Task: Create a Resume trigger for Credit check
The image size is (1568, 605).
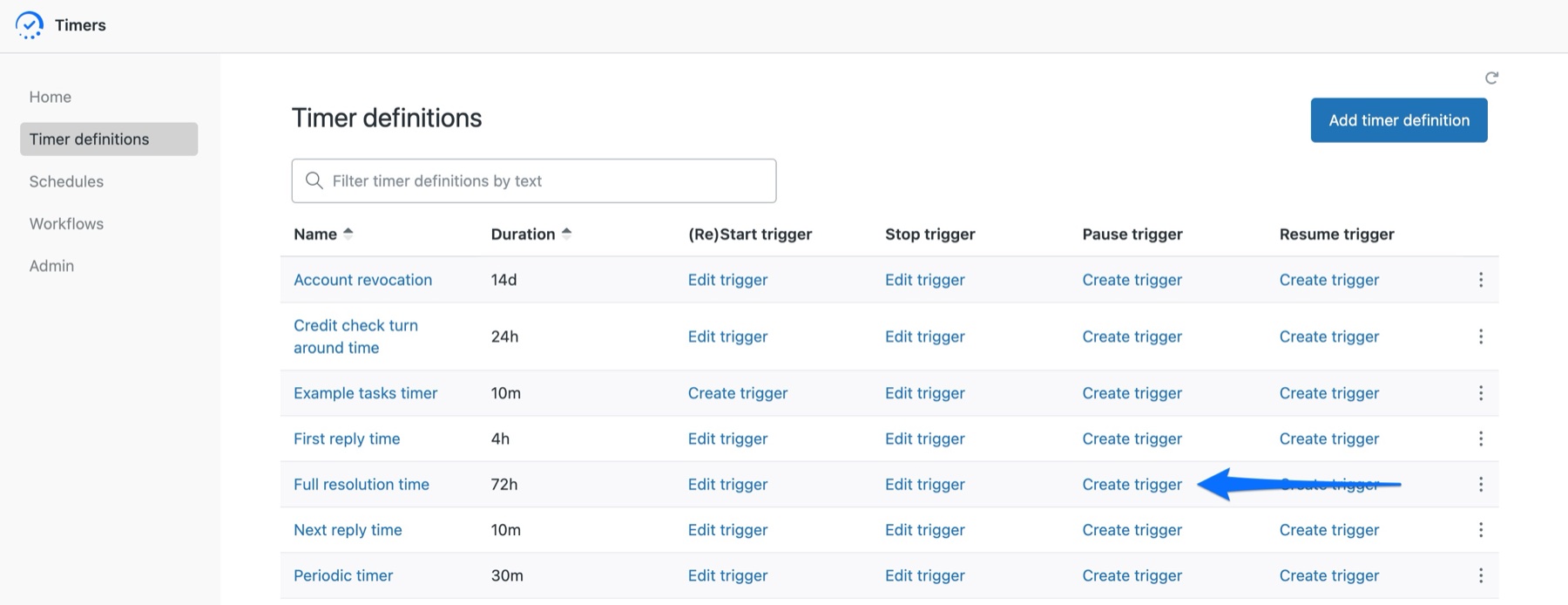Action: point(1329,336)
